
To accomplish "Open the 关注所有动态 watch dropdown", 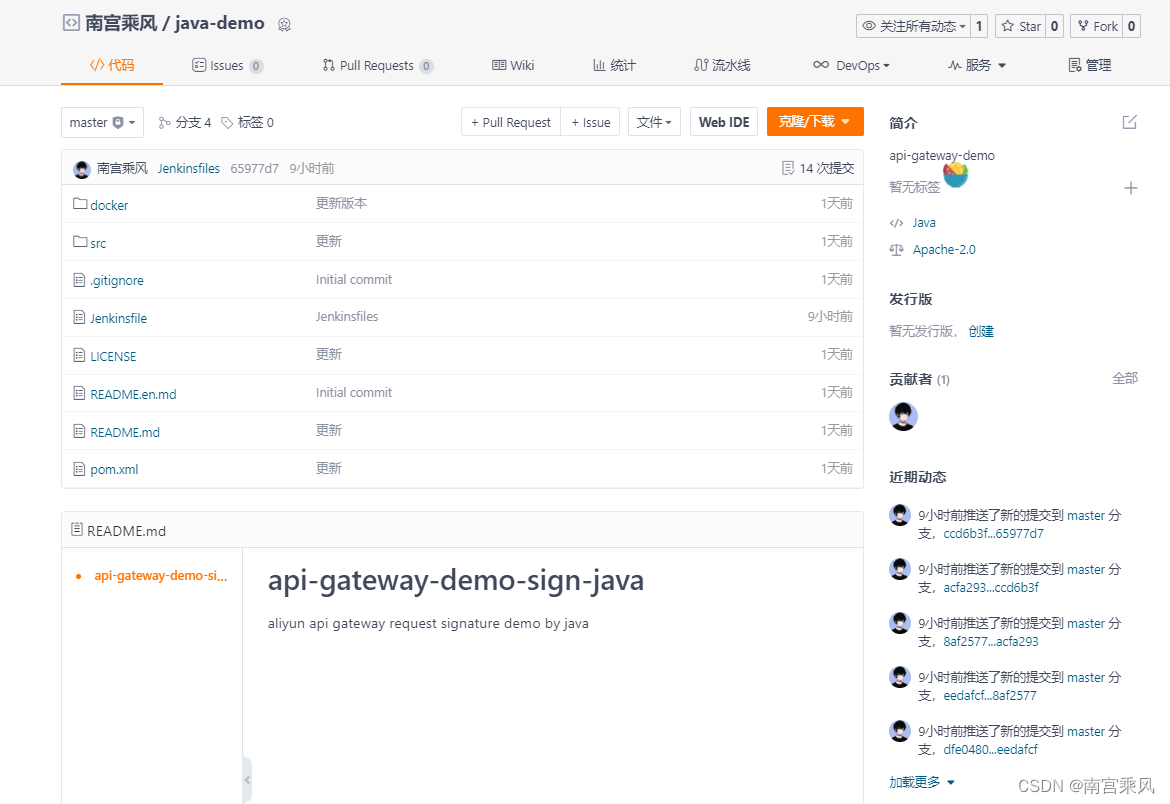I will (x=913, y=26).
